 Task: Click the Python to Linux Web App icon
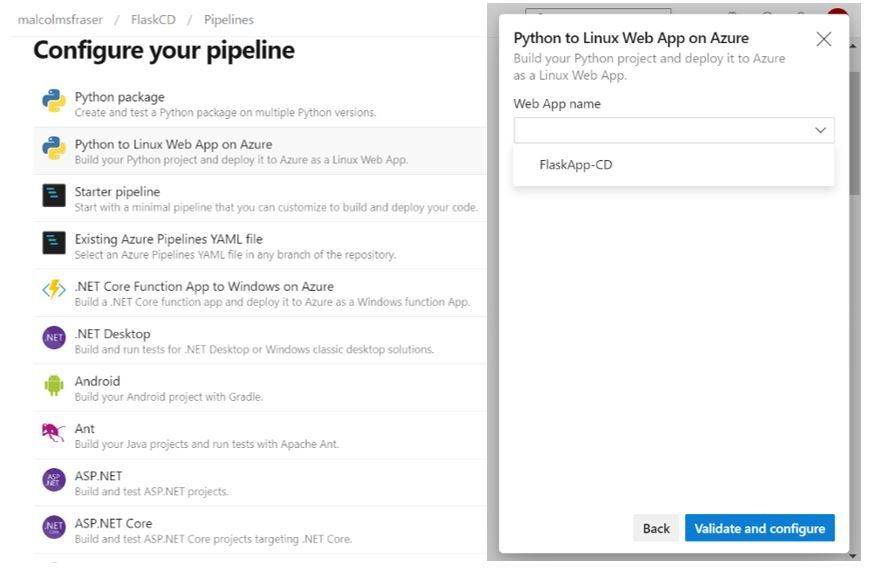click(54, 148)
